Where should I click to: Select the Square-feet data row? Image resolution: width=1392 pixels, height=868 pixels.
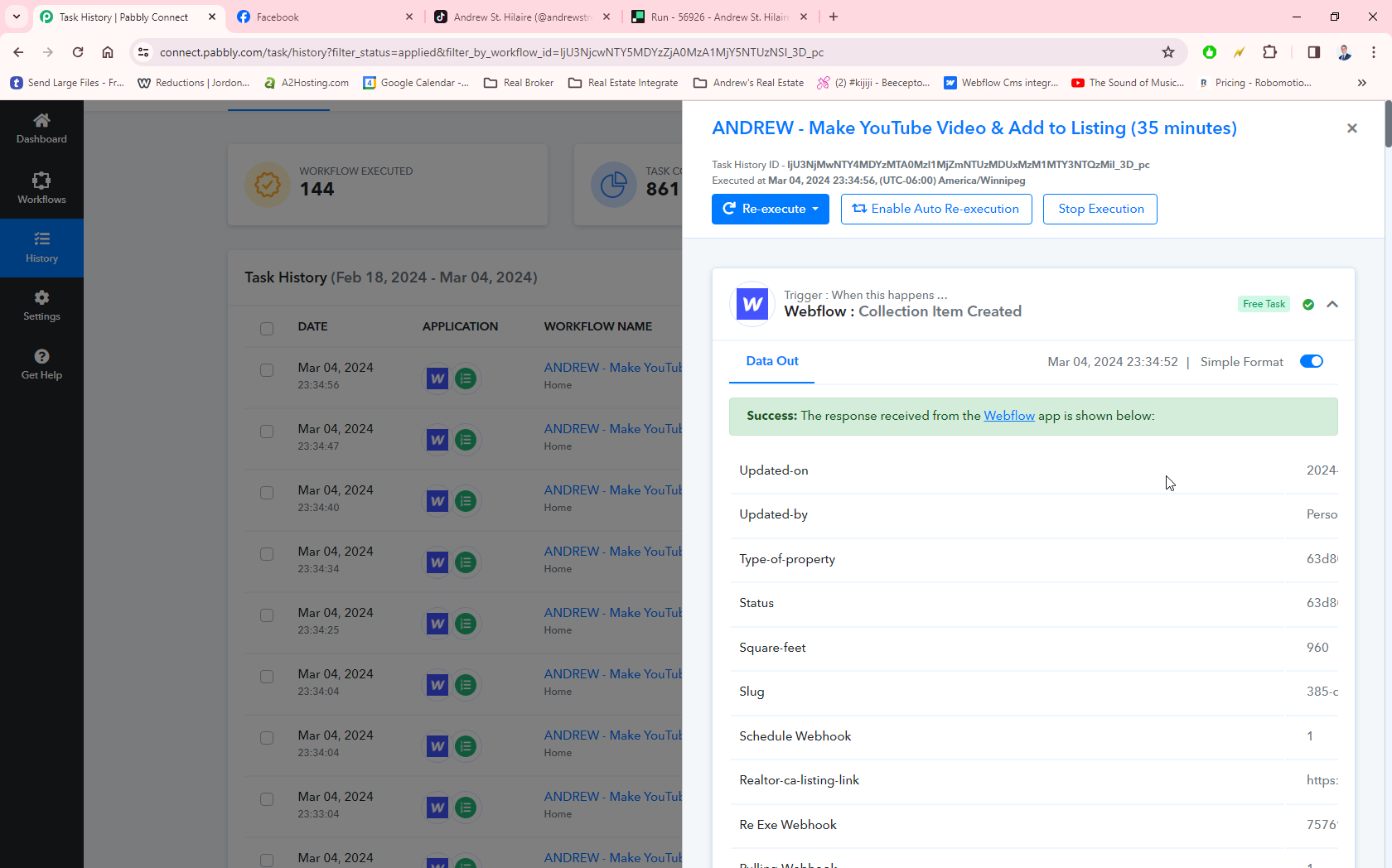pyautogui.click(x=1033, y=648)
